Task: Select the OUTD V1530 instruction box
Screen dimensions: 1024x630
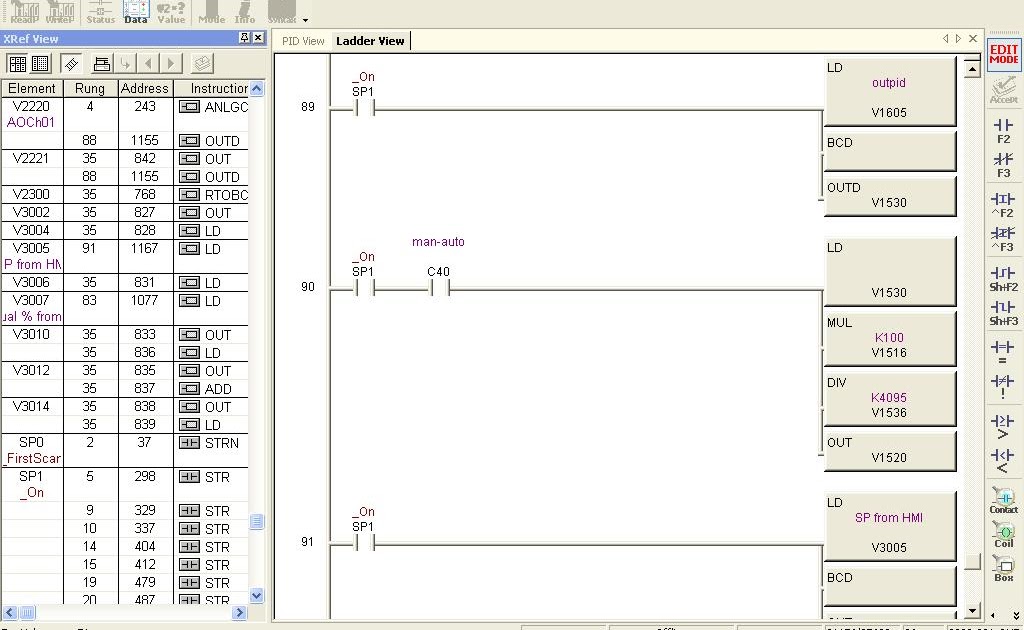Action: click(x=889, y=195)
